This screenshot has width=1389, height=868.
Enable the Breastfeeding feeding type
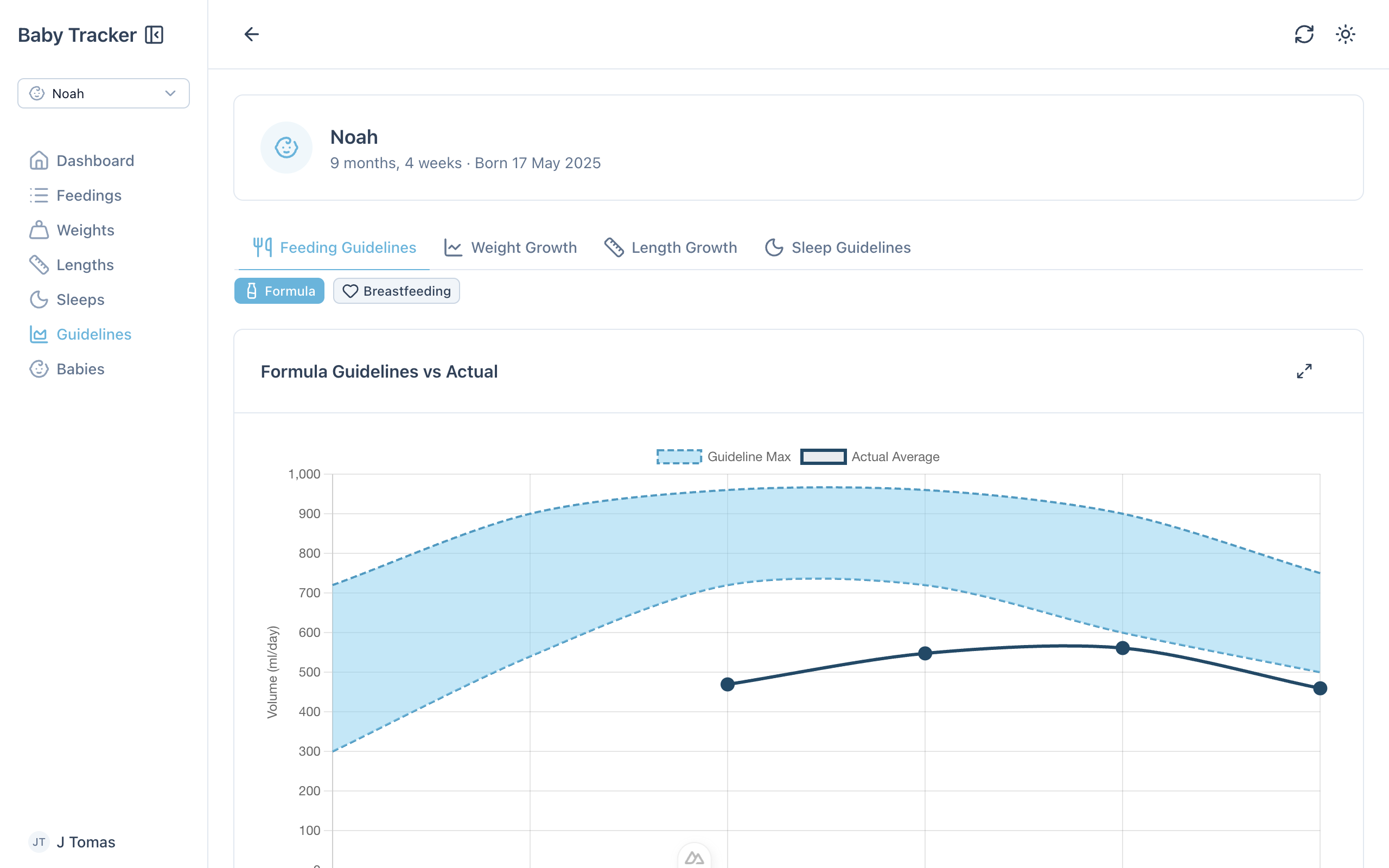[396, 291]
